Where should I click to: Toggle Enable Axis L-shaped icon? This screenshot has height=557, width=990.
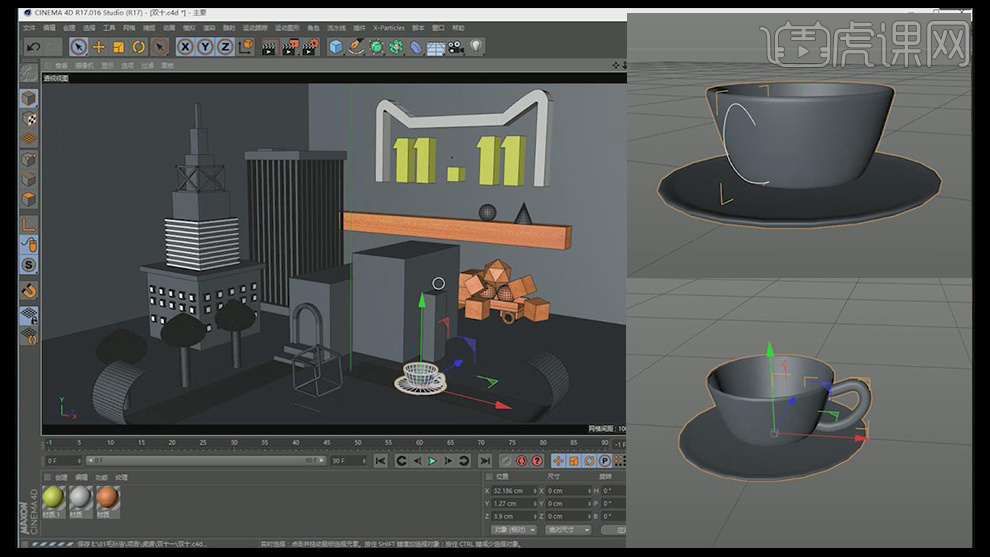[x=28, y=224]
